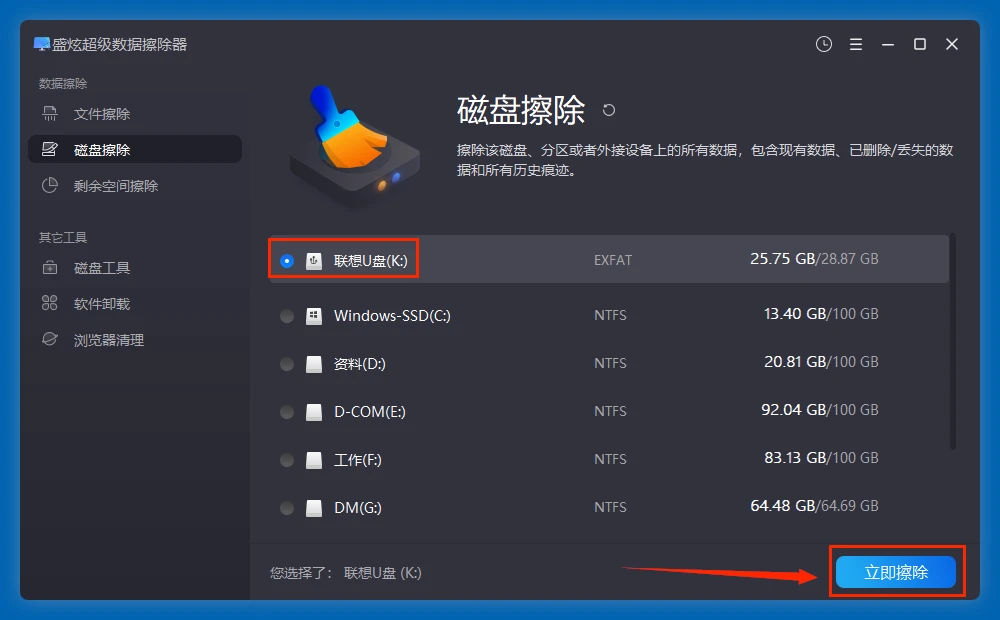Viewport: 1000px width, 620px height.
Task: Click the 磁盘工具 tool icon
Action: (x=48, y=267)
